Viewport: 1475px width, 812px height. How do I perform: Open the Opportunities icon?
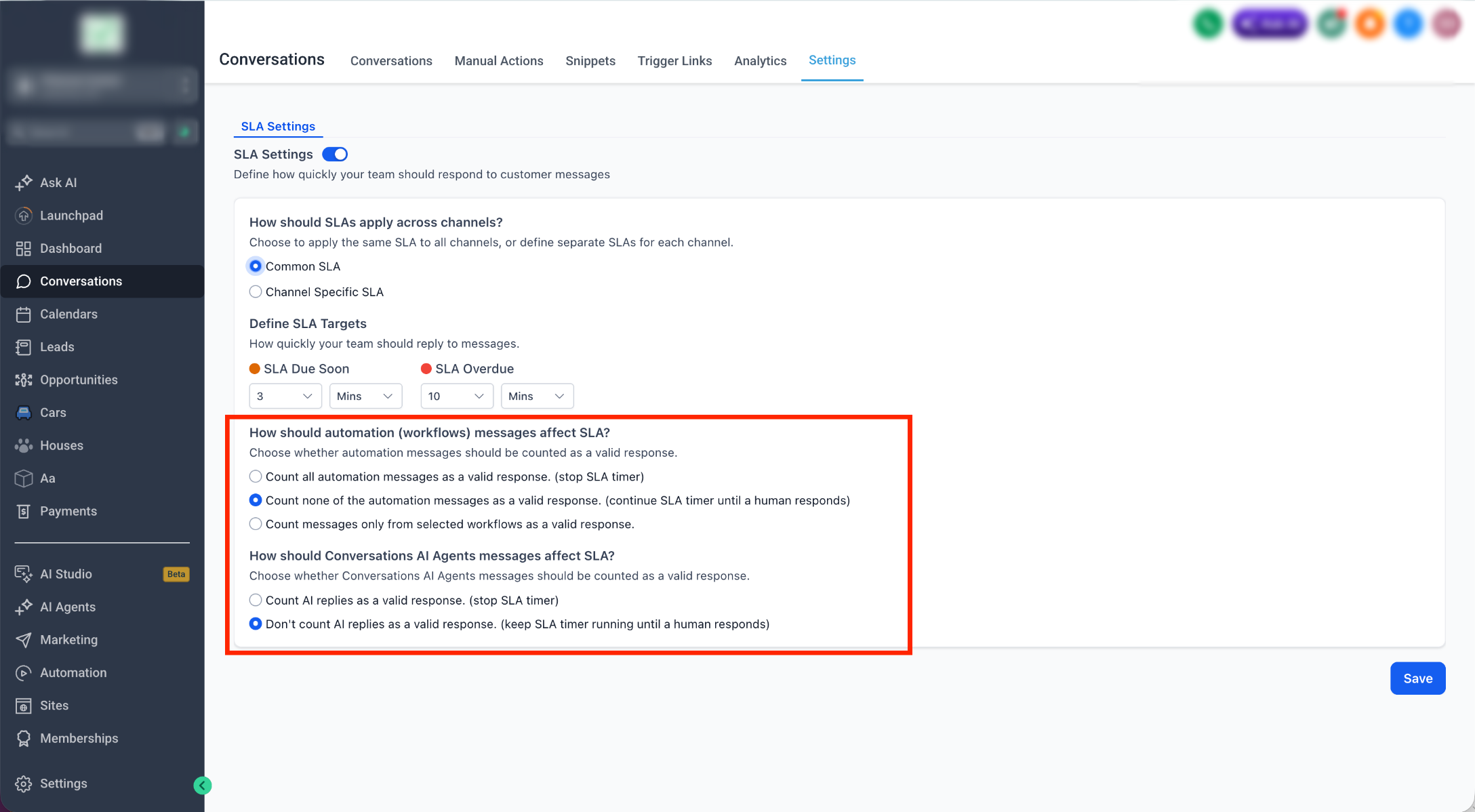[x=24, y=380]
